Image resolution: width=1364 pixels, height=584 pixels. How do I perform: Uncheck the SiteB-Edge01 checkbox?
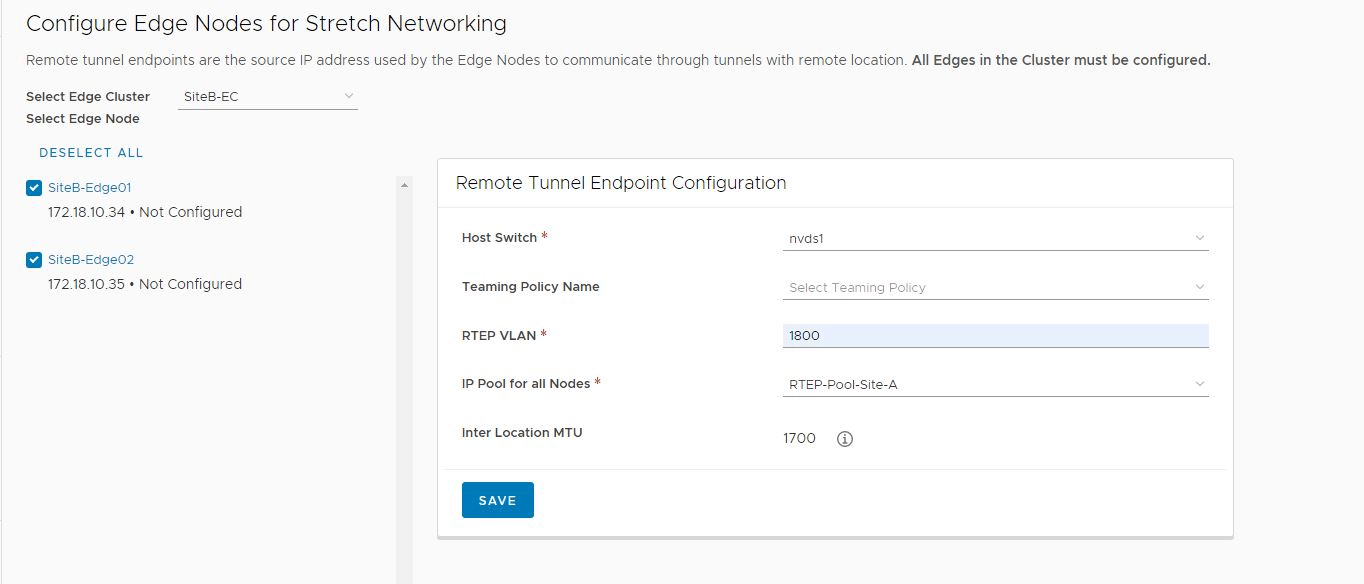pos(35,187)
